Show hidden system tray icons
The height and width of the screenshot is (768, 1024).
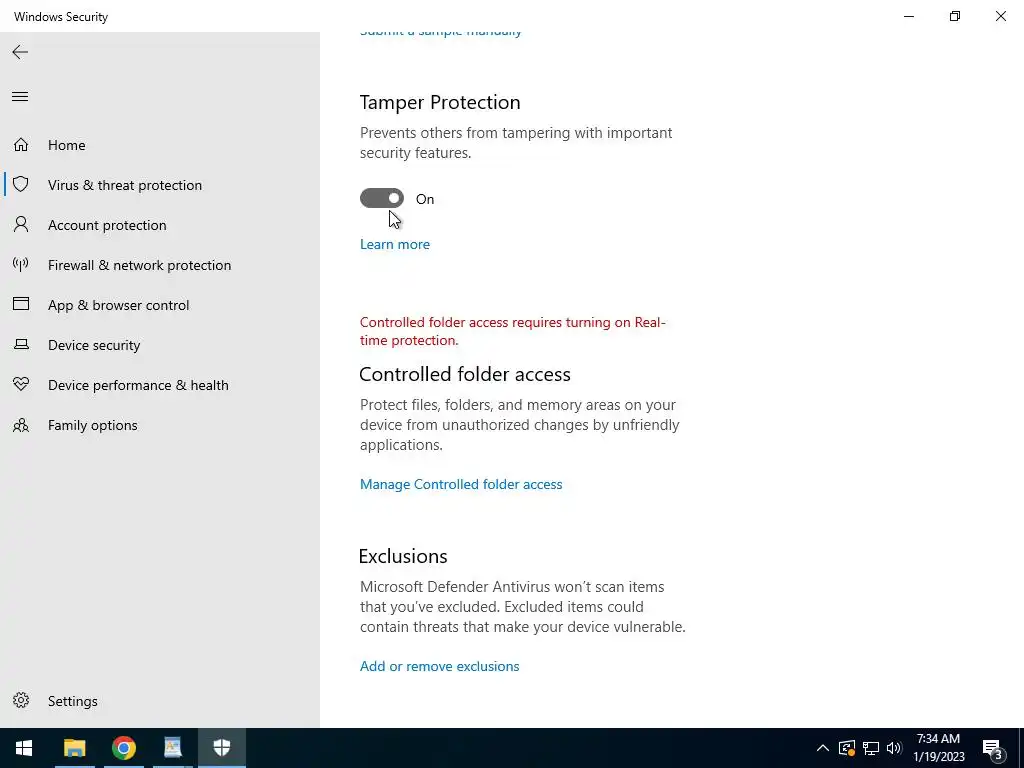tap(823, 748)
